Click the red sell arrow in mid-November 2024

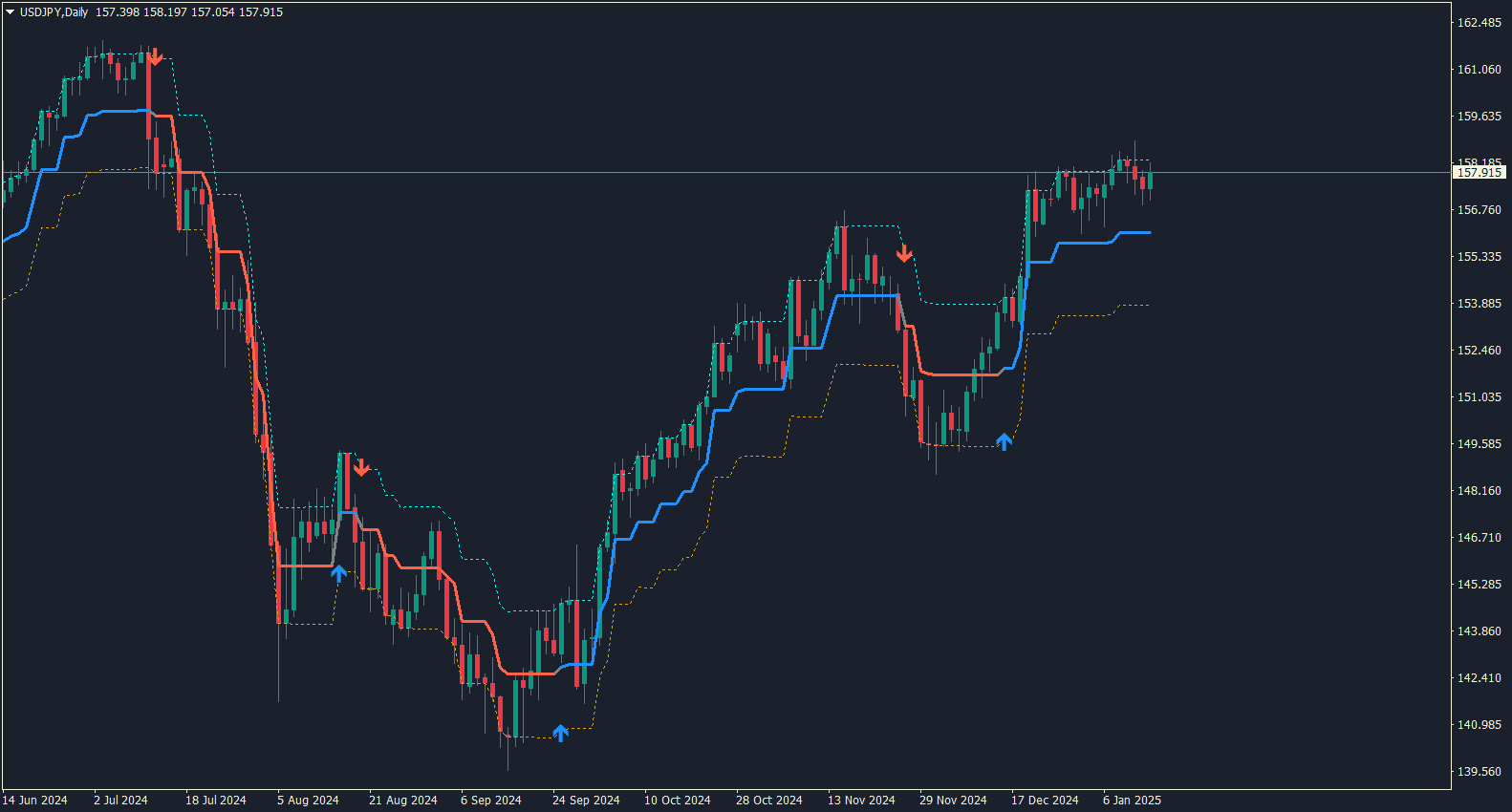click(x=904, y=253)
